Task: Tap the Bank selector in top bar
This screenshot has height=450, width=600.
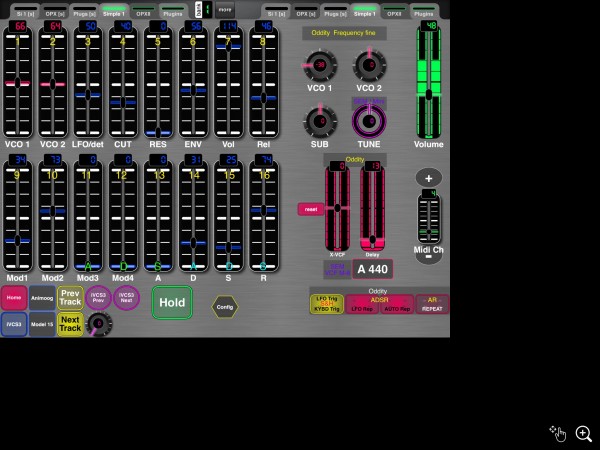Action: point(204,10)
